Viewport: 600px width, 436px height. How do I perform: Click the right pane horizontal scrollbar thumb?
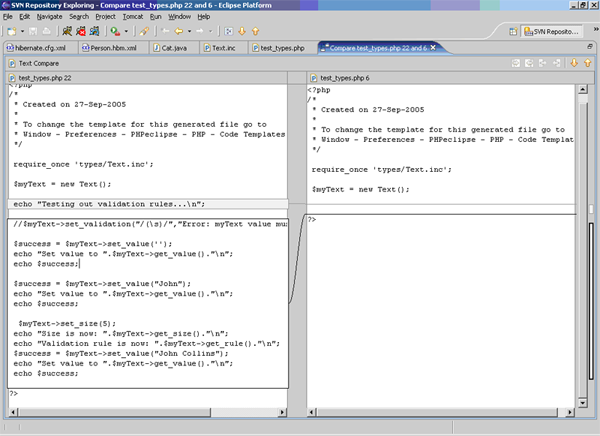[437, 412]
